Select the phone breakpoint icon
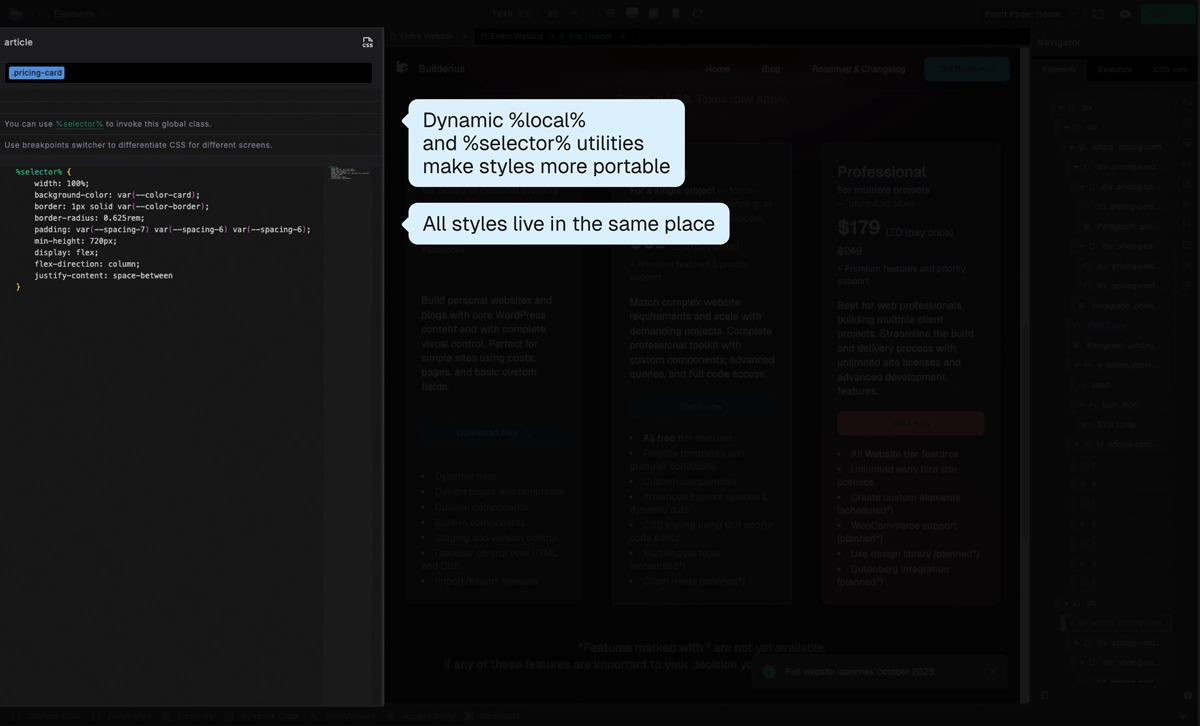This screenshot has width=1200, height=726. pyautogui.click(x=676, y=13)
